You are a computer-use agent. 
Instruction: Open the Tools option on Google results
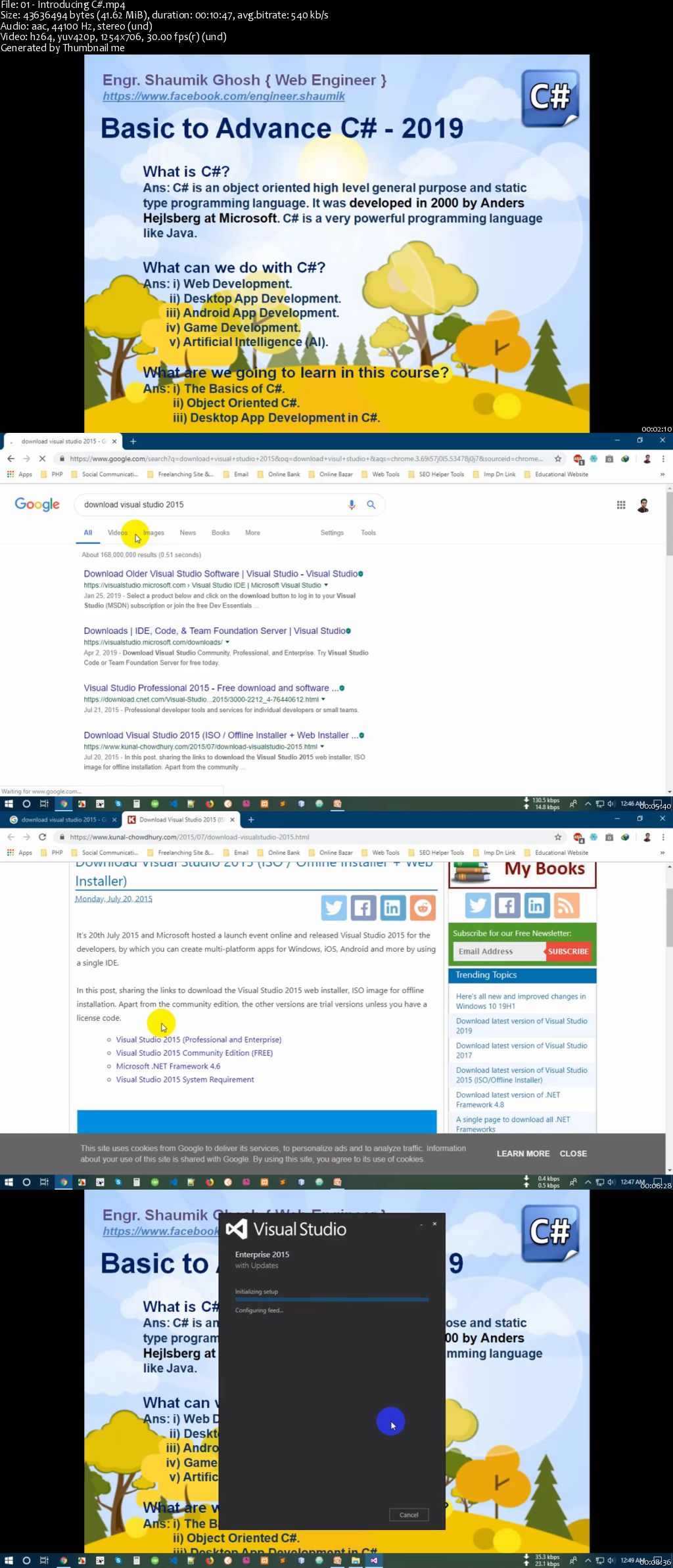point(368,533)
